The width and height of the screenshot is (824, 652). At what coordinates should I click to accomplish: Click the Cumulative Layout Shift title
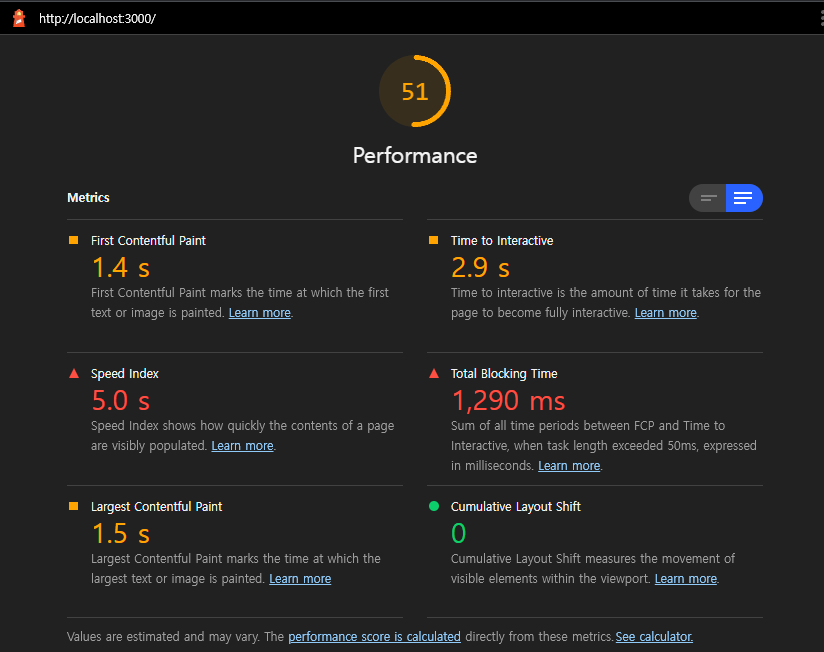click(x=516, y=506)
